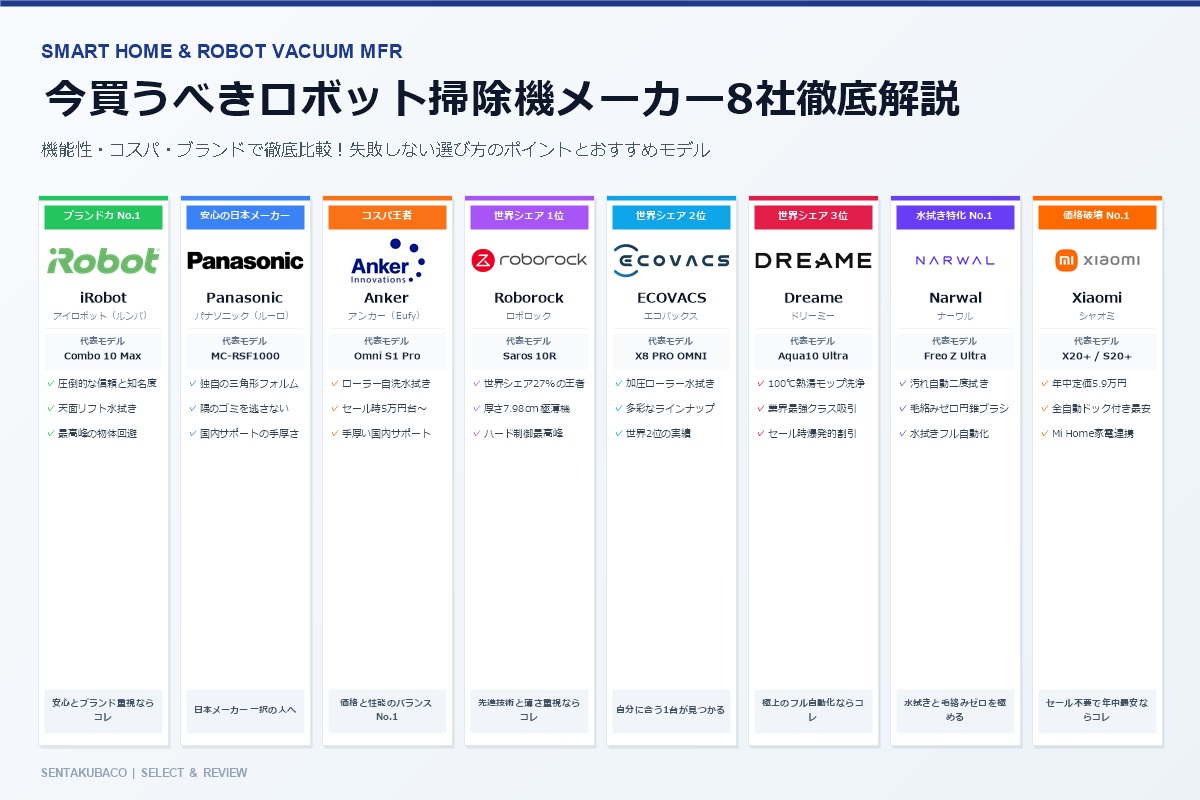The height and width of the screenshot is (800, 1200).
Task: Click checkmark beside 100℃熱湯モップ洗浄
Action: pos(761,383)
